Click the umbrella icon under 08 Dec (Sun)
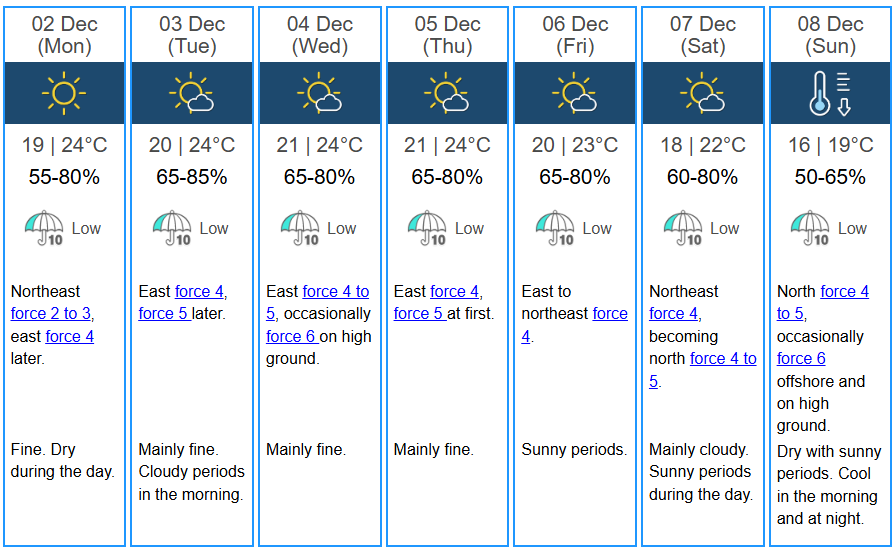This screenshot has width=894, height=551. pos(810,228)
